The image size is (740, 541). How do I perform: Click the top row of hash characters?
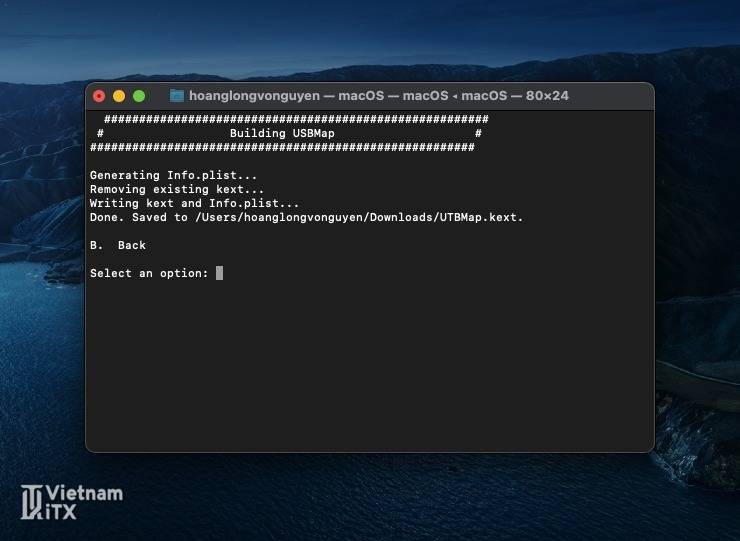(x=295, y=119)
